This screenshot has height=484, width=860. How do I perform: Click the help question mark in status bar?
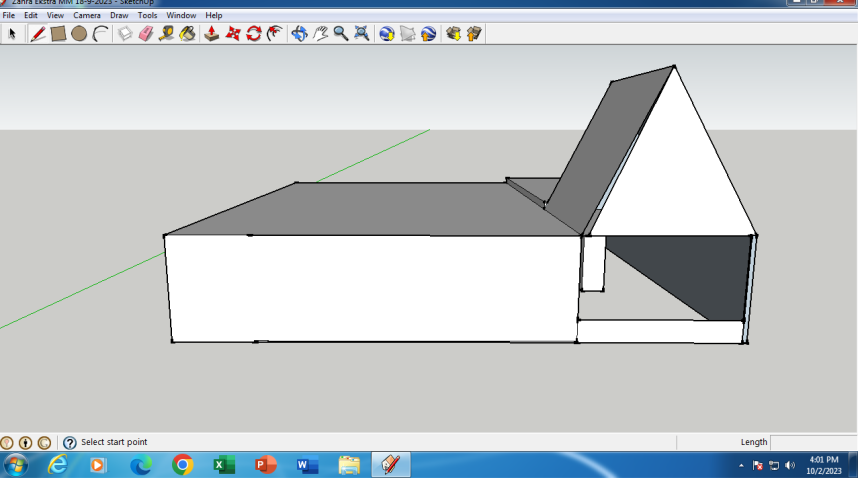(70, 443)
